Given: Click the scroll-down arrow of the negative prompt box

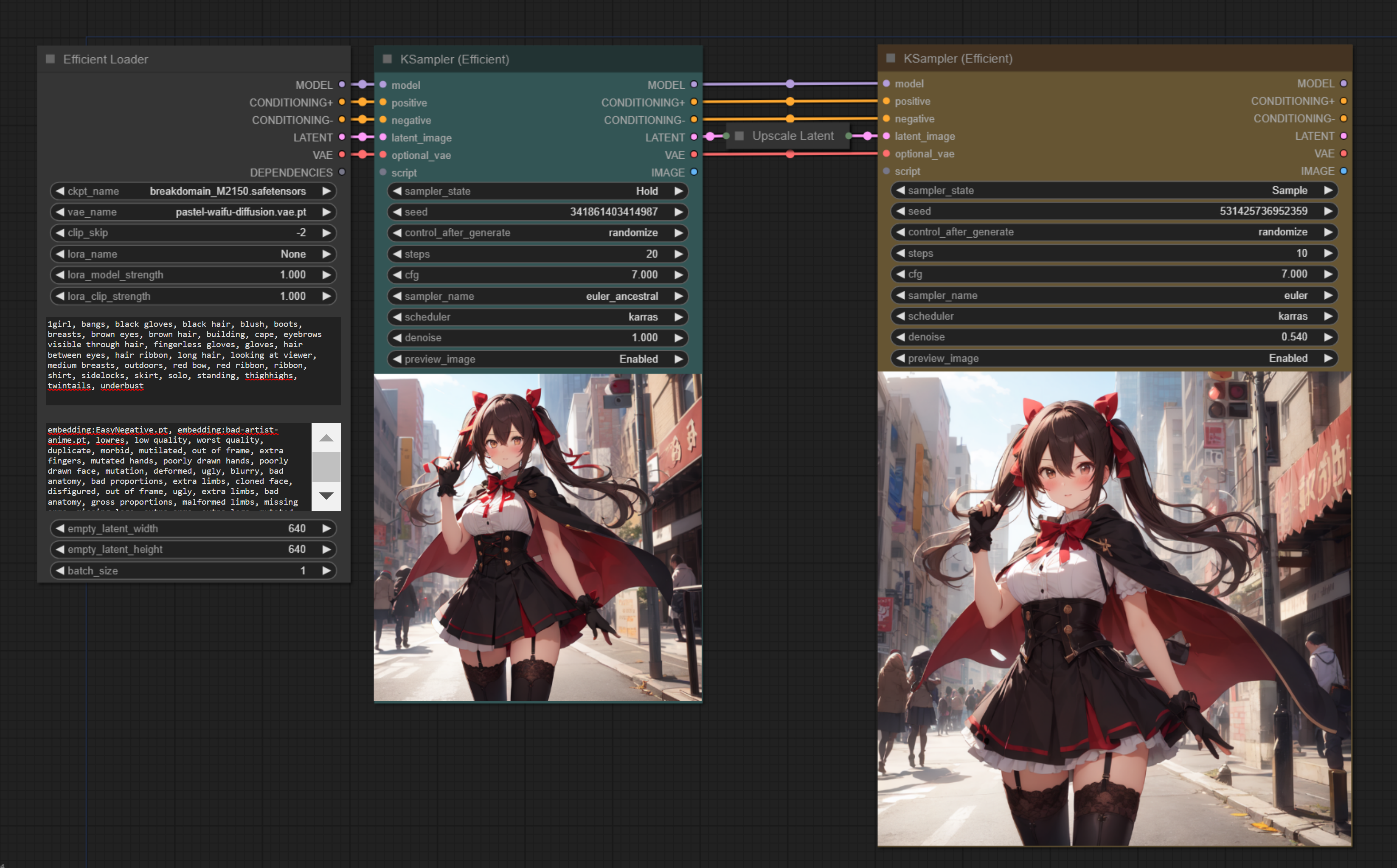Looking at the screenshot, I should [x=326, y=496].
